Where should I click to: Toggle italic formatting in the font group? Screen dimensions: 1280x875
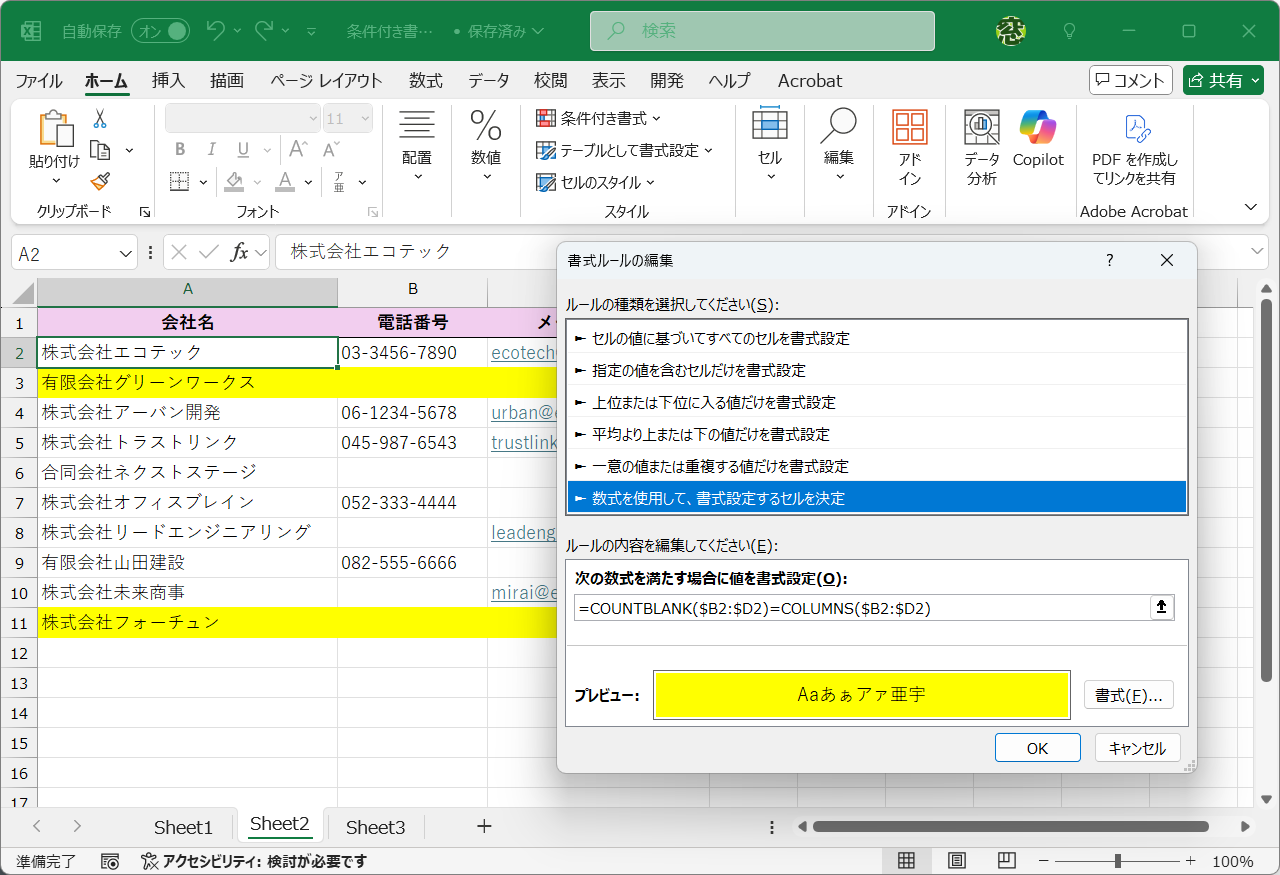click(211, 149)
